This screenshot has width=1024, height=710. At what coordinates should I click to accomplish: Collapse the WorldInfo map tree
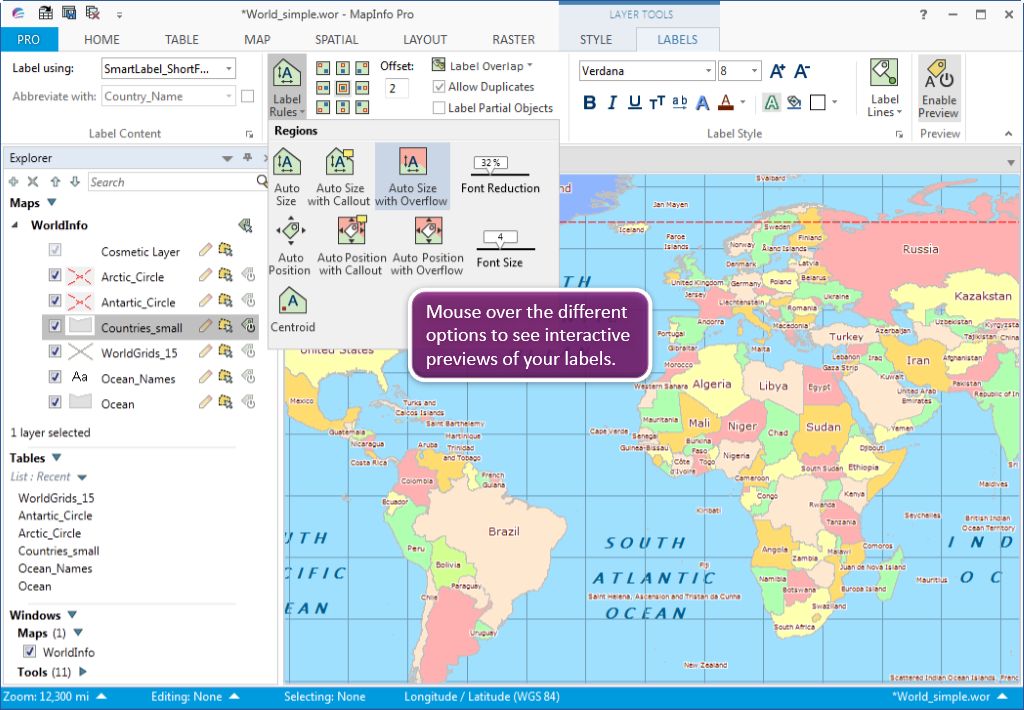(x=15, y=225)
